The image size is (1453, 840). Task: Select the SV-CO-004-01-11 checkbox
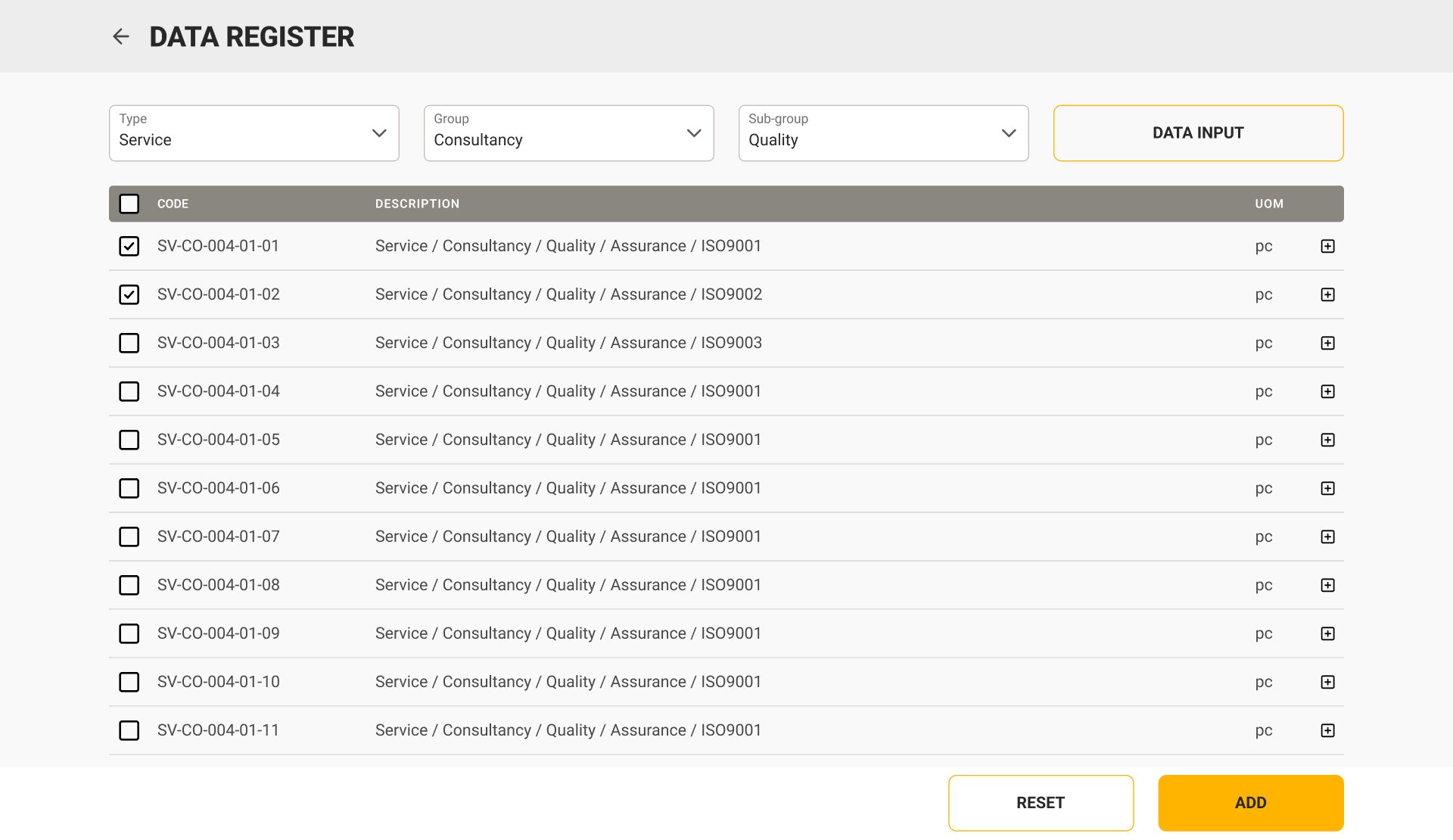[x=129, y=730]
